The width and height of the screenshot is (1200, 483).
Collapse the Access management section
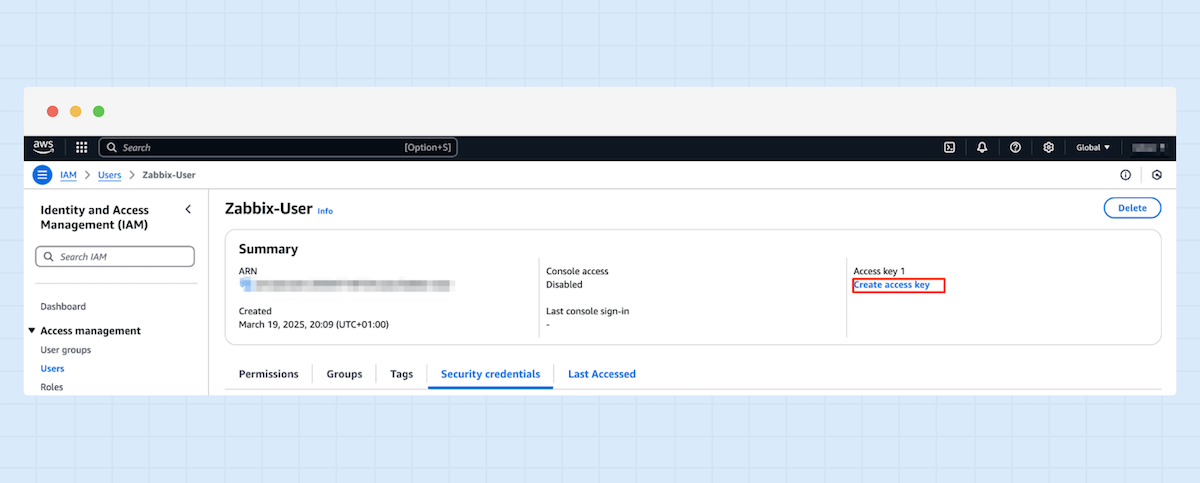coord(32,331)
